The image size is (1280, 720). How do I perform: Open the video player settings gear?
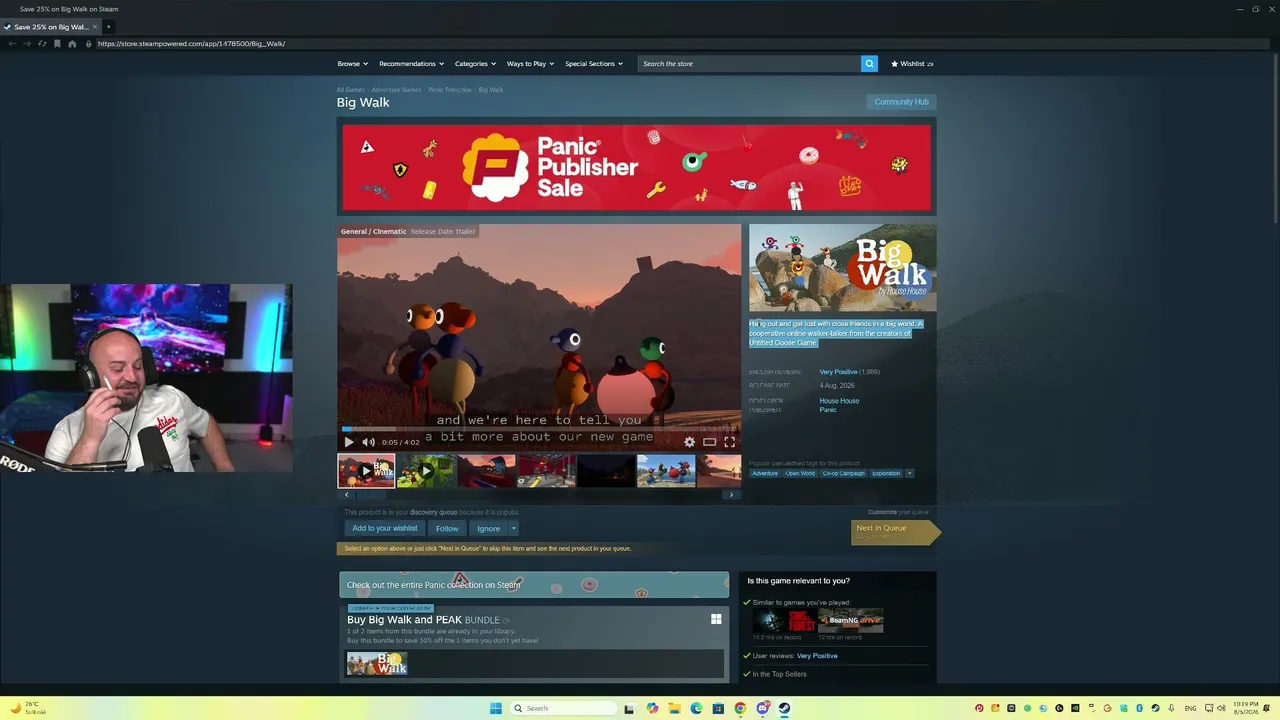[x=689, y=442]
